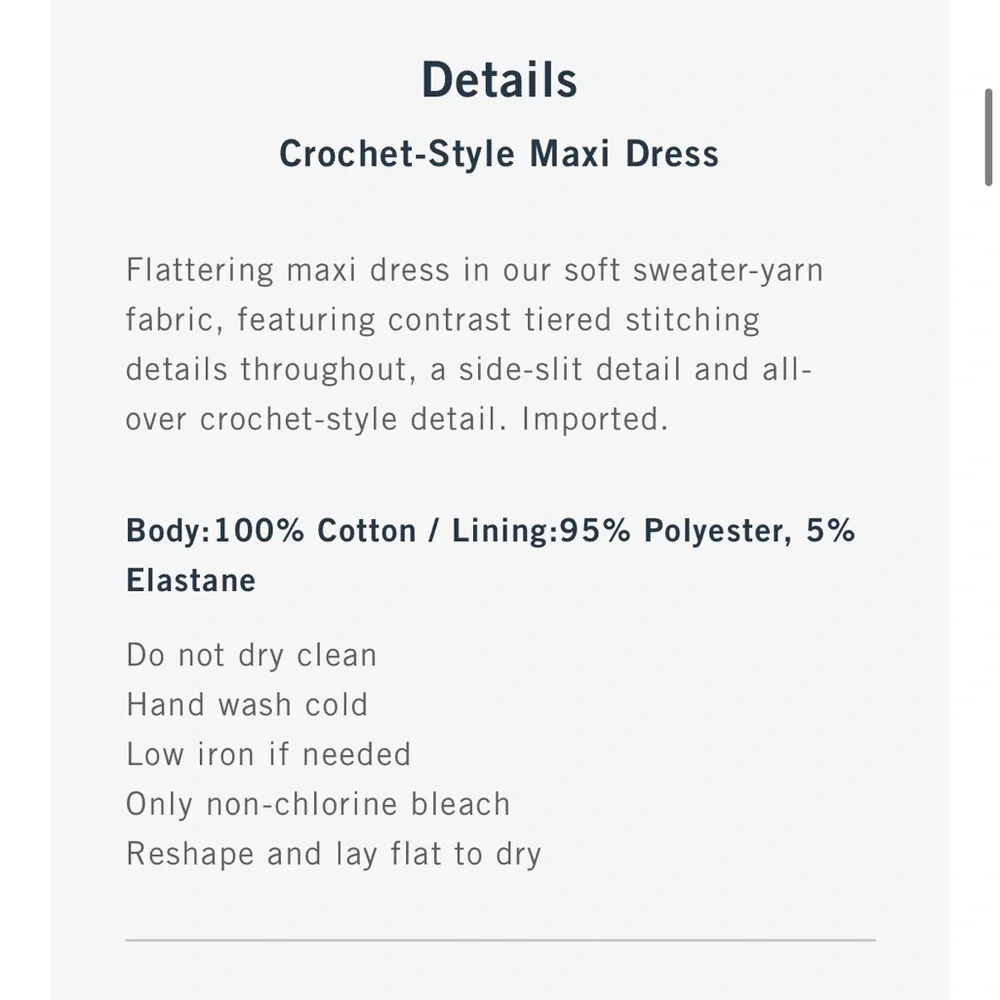
Task: Click the Low iron if needed line
Action: coord(268,754)
